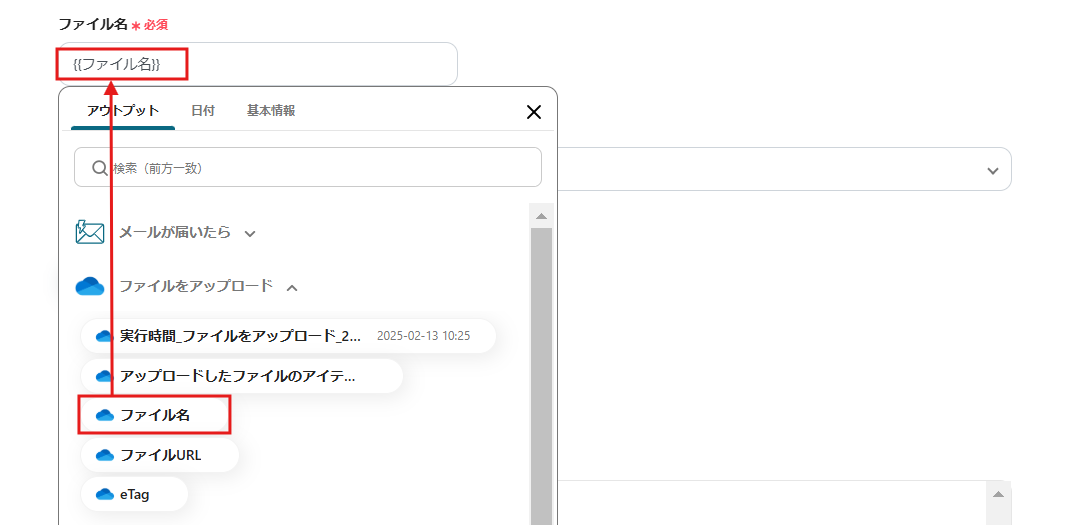This screenshot has height=525, width=1080.
Task: Close the output picker with the X button
Action: point(534,112)
